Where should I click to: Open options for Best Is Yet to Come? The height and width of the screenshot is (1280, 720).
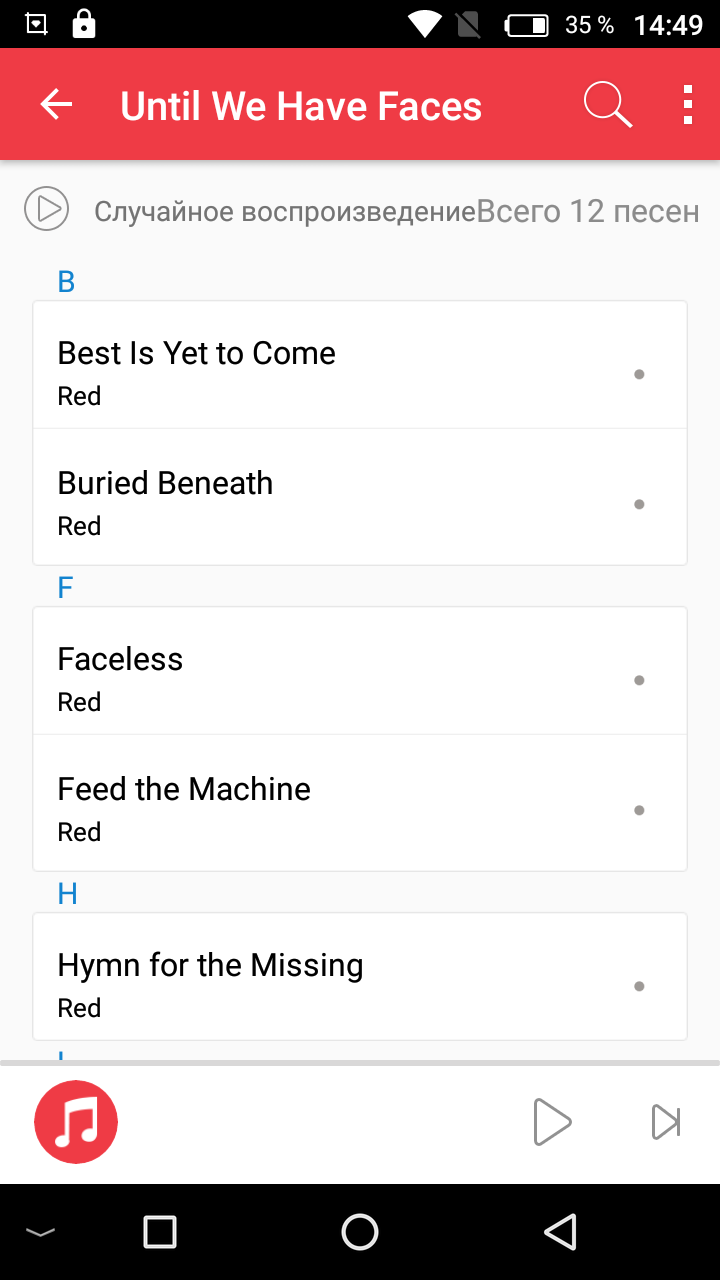click(x=639, y=374)
